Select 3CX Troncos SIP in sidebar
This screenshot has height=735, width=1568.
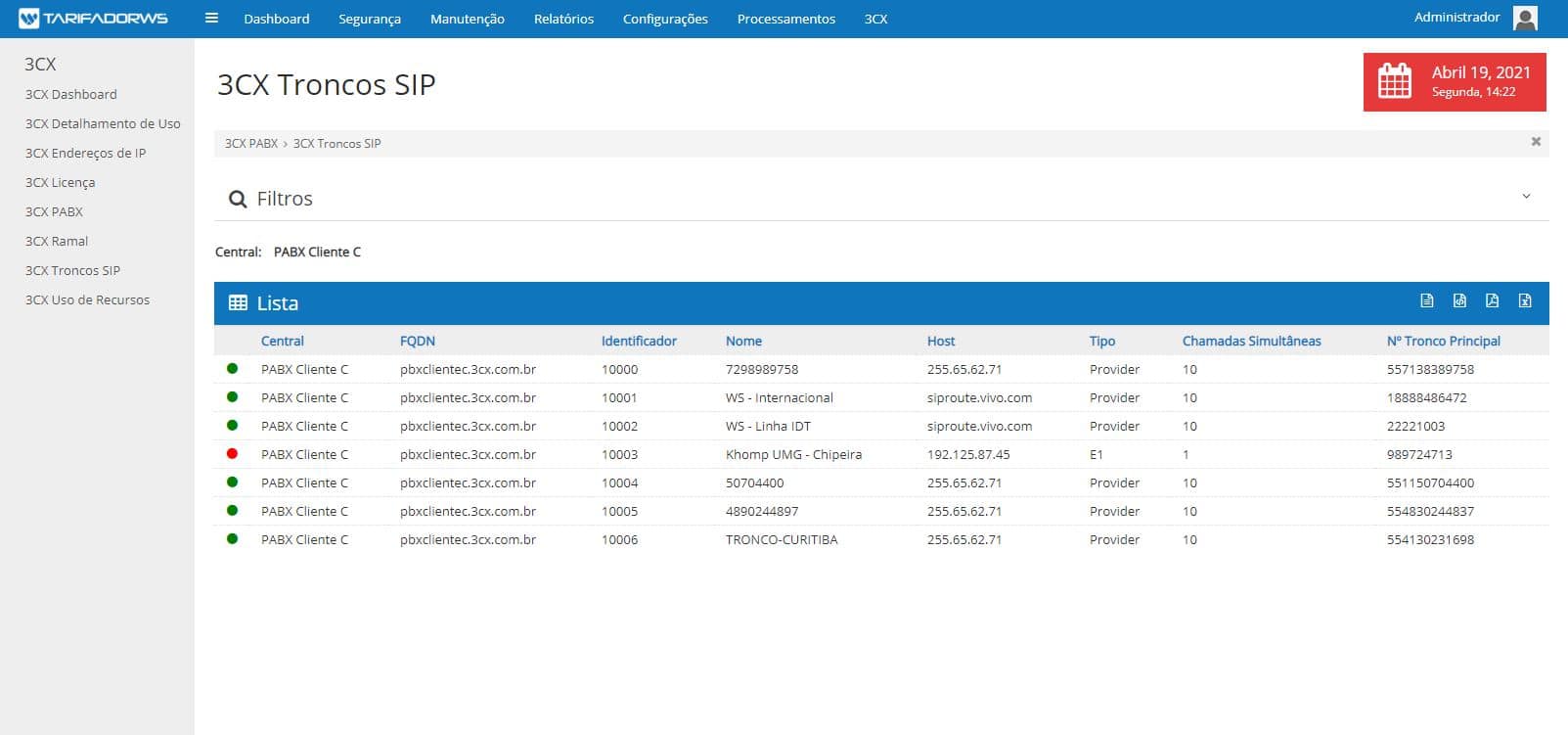click(72, 270)
